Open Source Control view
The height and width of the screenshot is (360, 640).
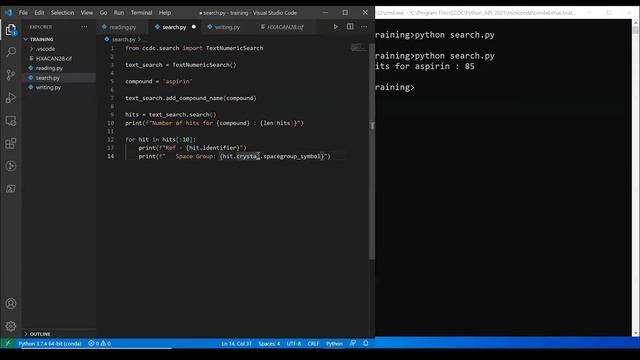click(11, 75)
